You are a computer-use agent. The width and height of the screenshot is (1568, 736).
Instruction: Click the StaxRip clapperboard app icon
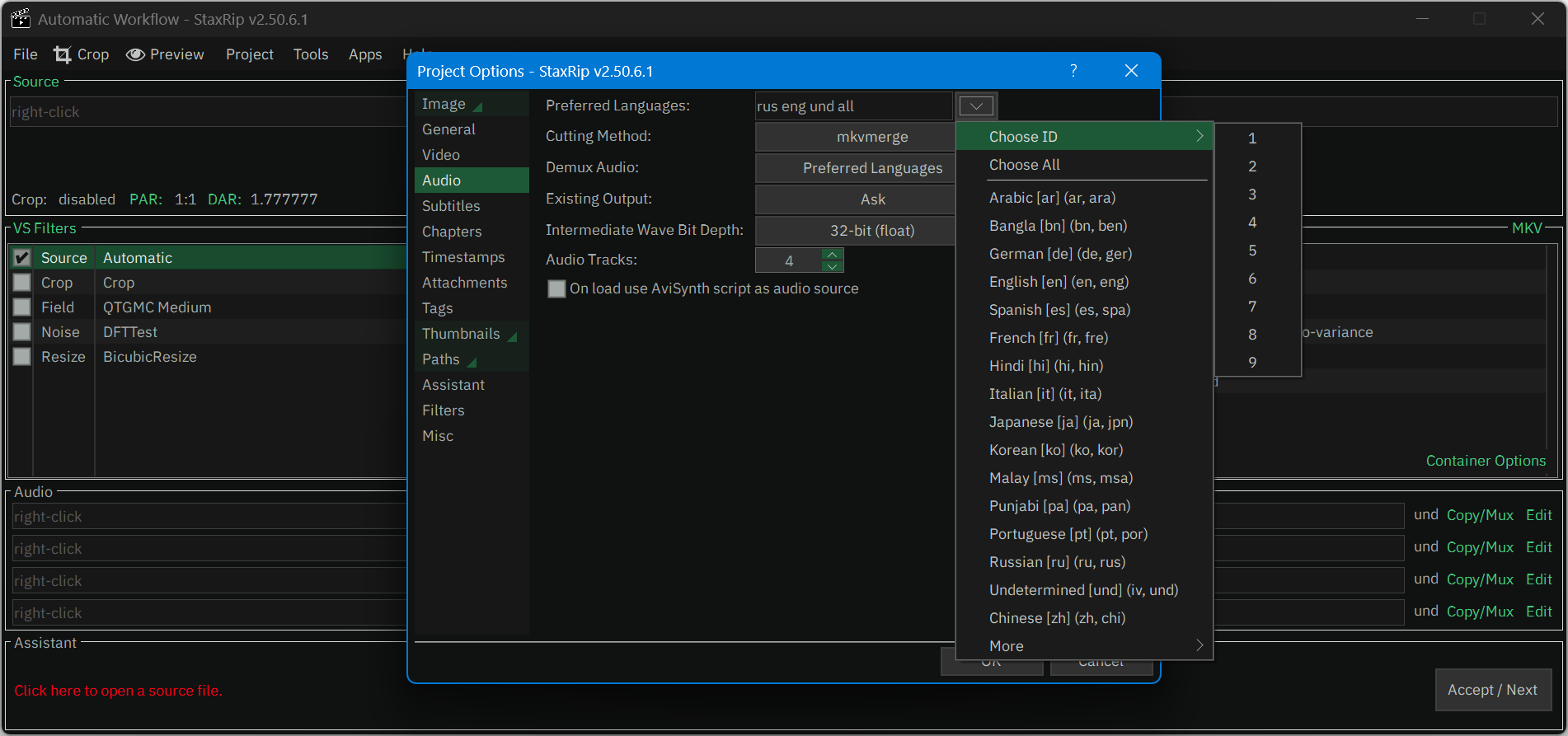tap(20, 18)
